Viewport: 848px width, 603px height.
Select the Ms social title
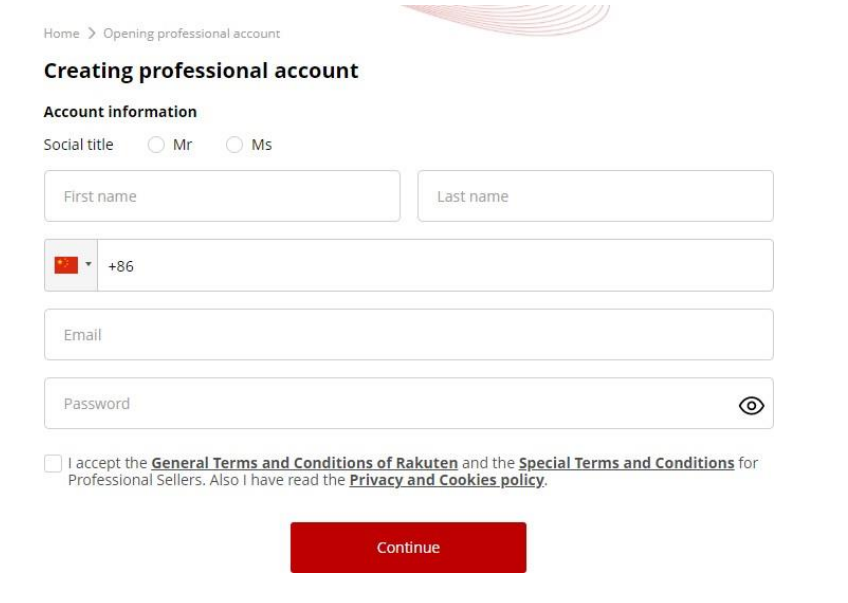[x=234, y=145]
